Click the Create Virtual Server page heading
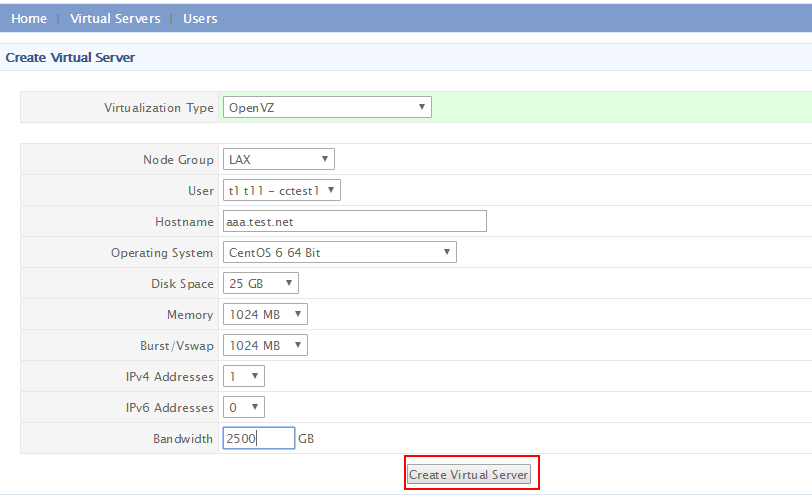 click(x=70, y=58)
